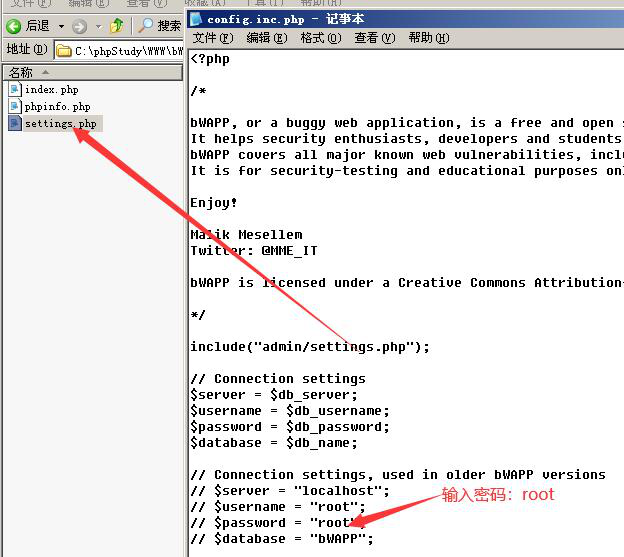Viewport: 624px width, 557px height.
Task: Click the Malik Mesellem author line
Action: [x=246, y=235]
